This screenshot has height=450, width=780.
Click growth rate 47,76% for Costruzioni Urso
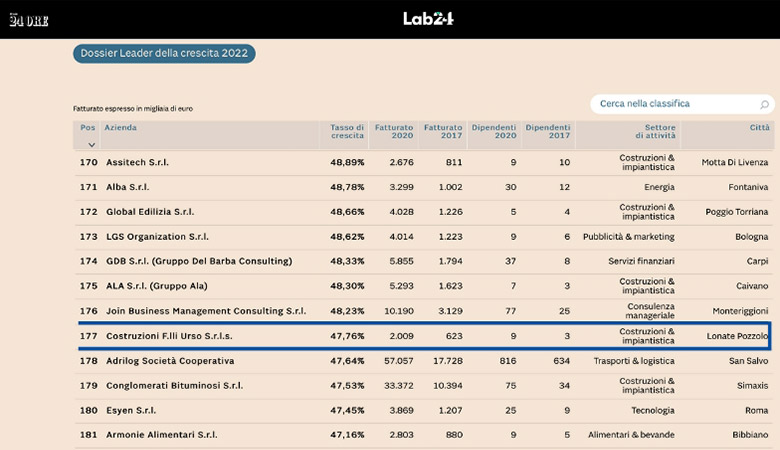(x=347, y=336)
